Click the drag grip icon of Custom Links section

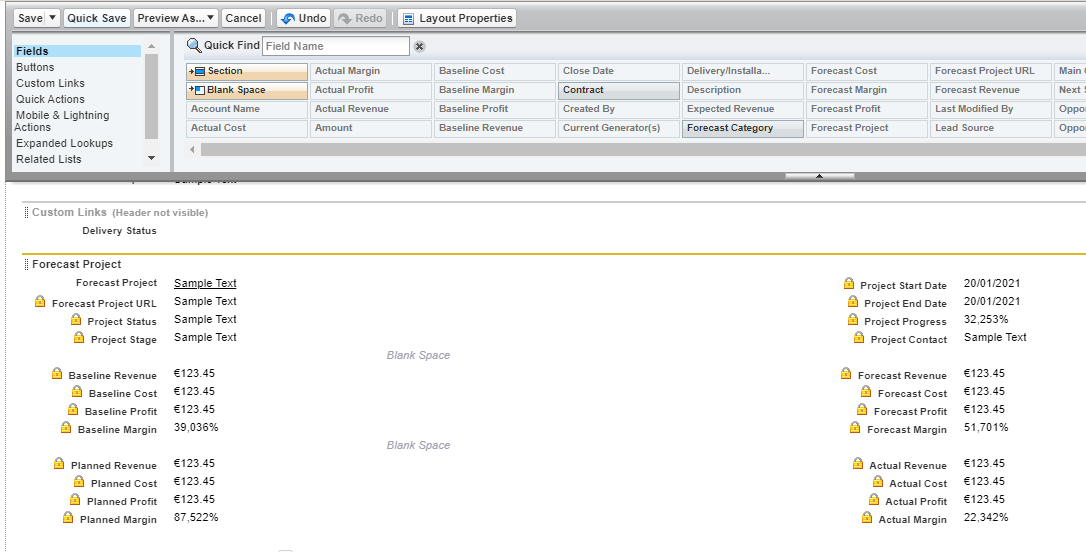[x=26, y=213]
